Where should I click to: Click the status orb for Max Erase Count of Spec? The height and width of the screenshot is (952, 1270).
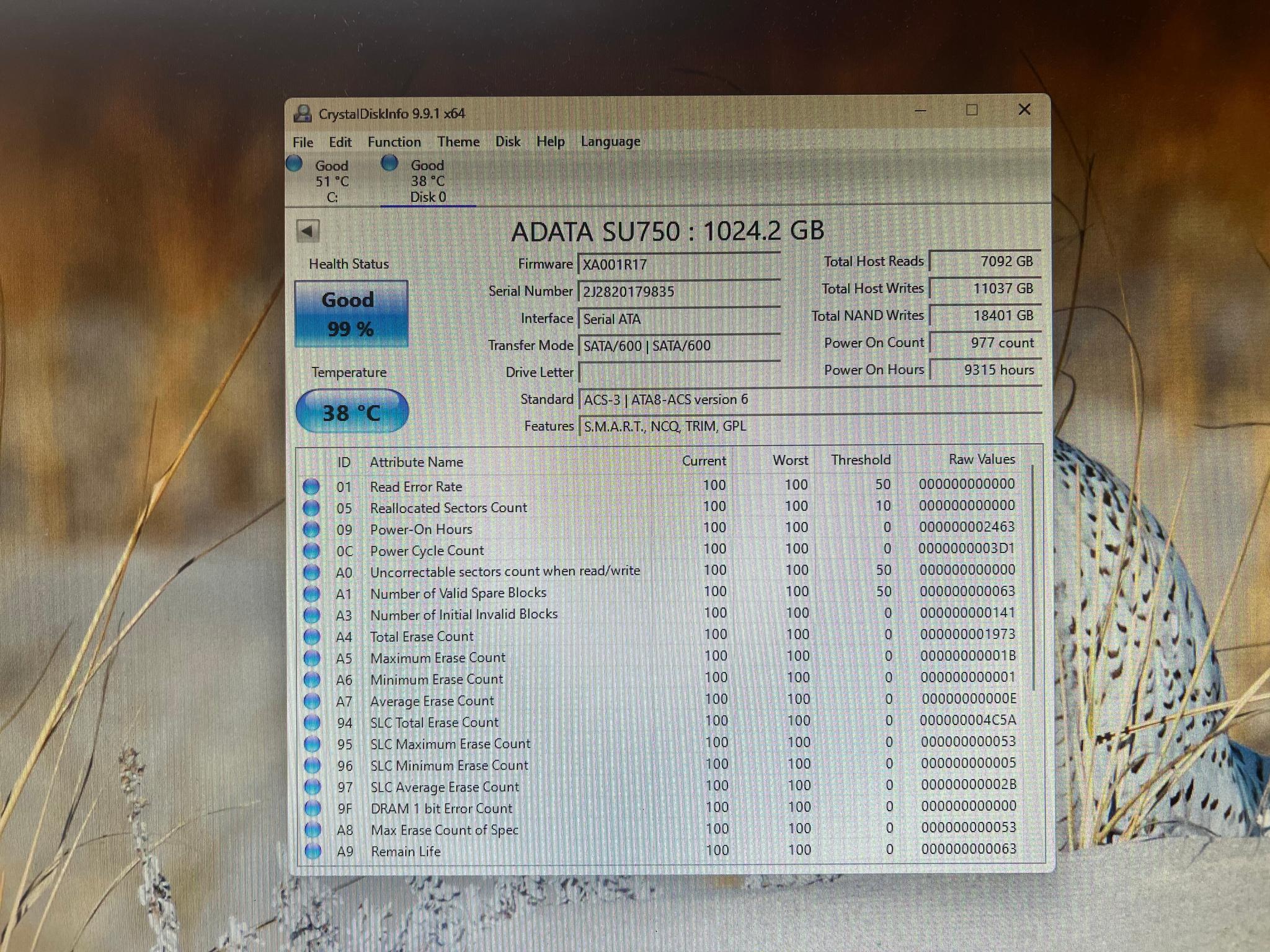(x=313, y=830)
